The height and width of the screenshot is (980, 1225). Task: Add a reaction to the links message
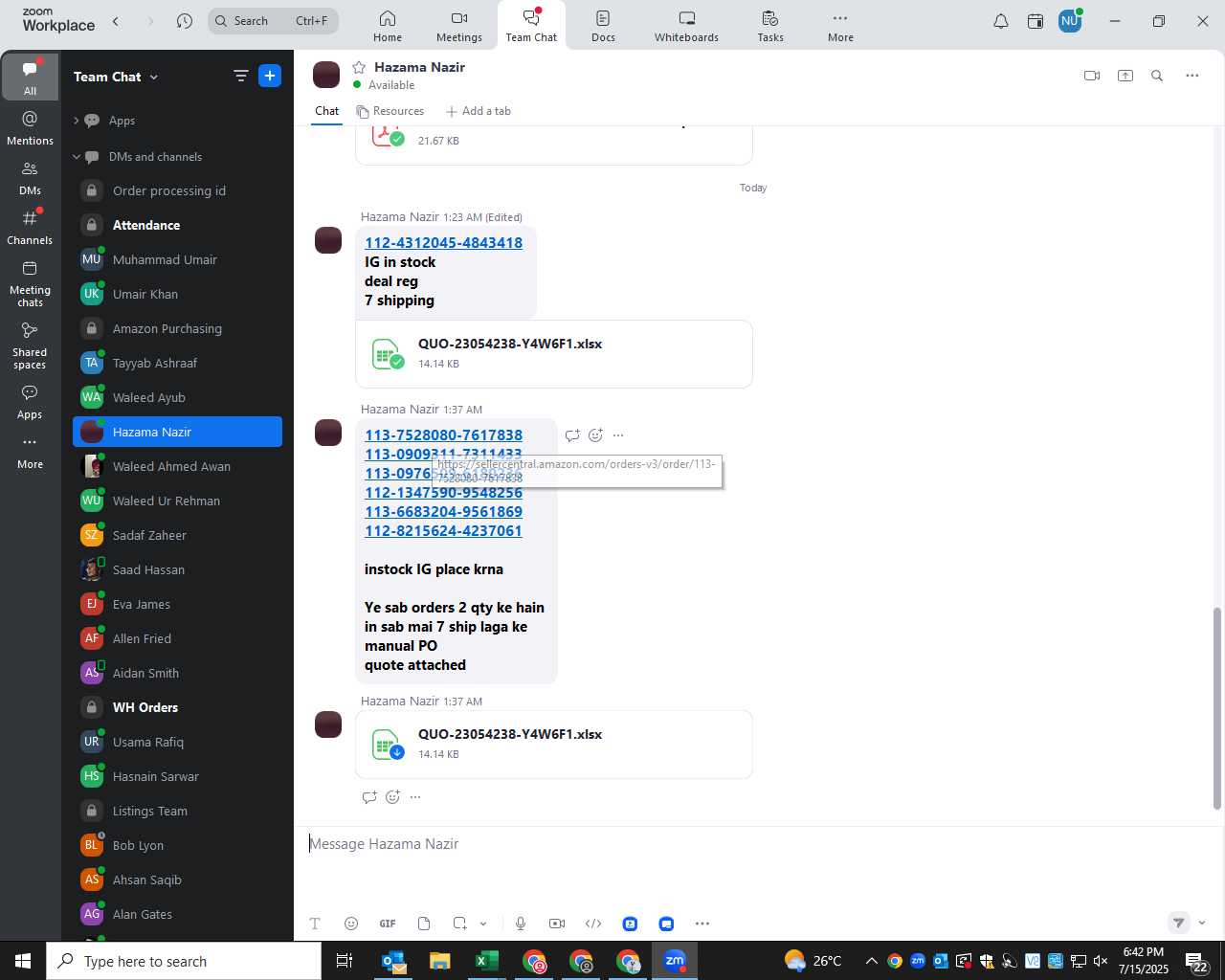tap(595, 435)
